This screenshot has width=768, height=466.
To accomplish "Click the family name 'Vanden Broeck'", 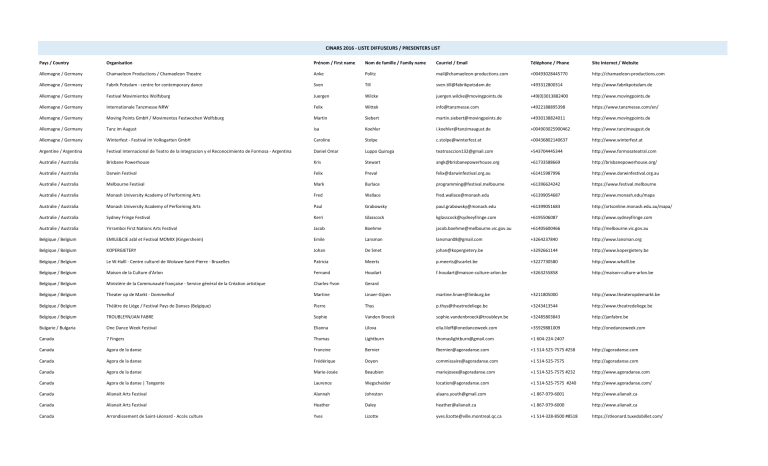I will tap(380, 317).
